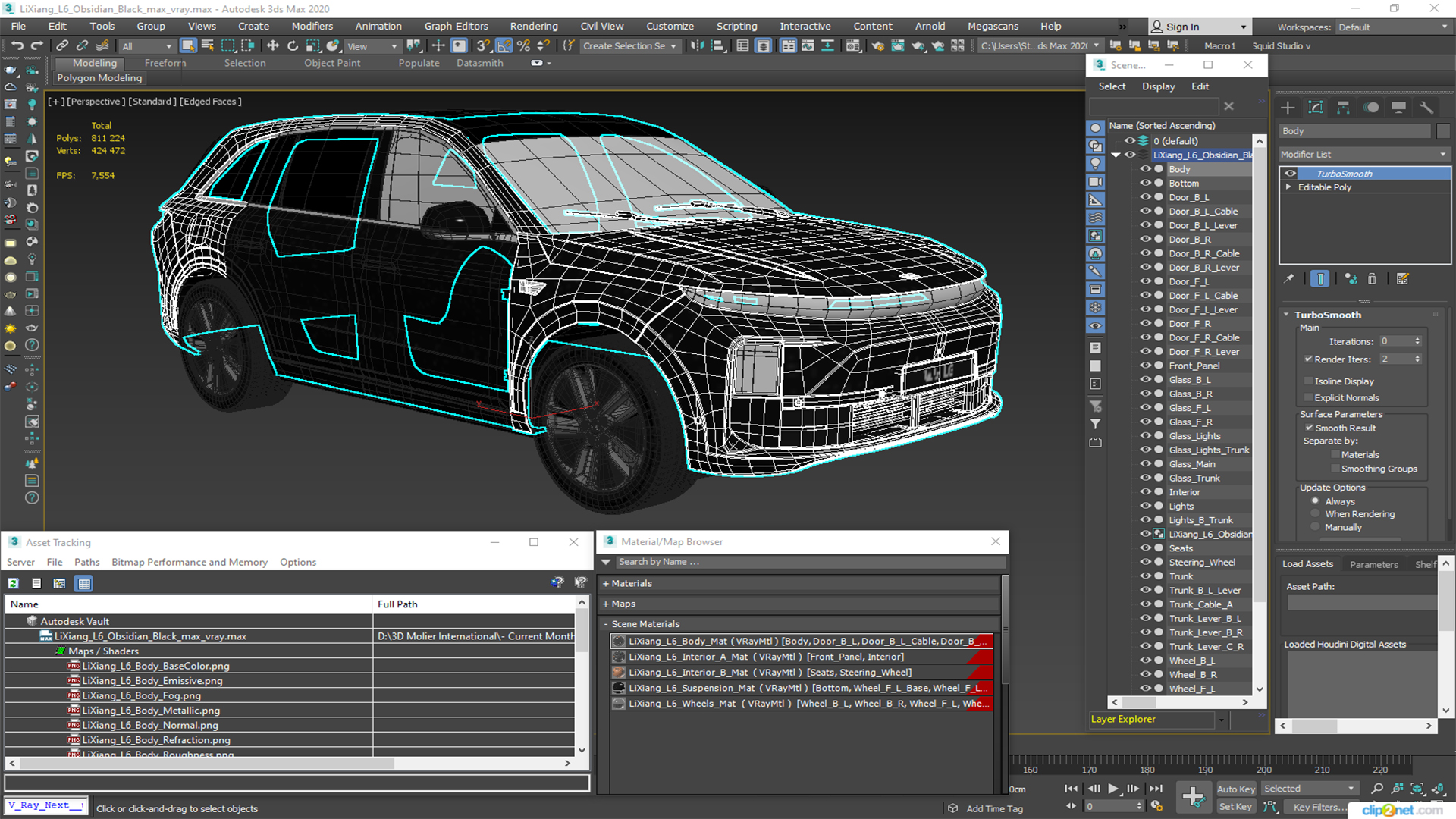Open the Modify command panel tab
Image resolution: width=1456 pixels, height=819 pixels.
click(x=1316, y=108)
